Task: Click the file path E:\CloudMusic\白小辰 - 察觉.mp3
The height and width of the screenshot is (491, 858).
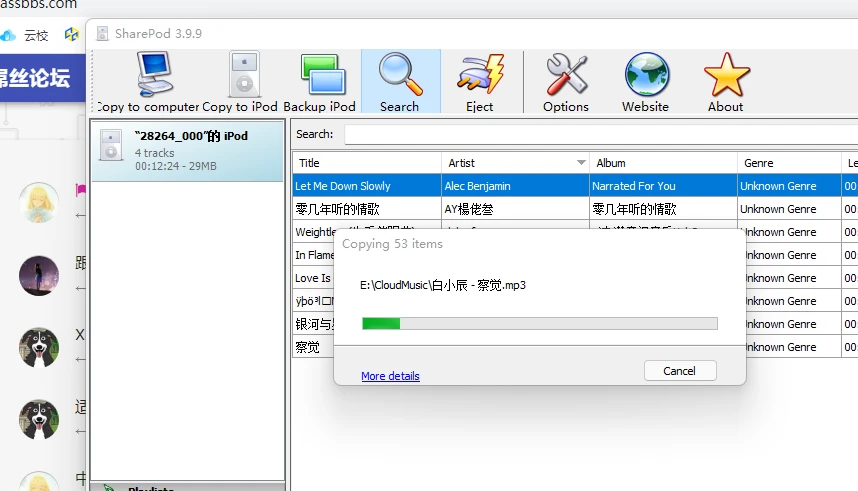Action: point(443,285)
